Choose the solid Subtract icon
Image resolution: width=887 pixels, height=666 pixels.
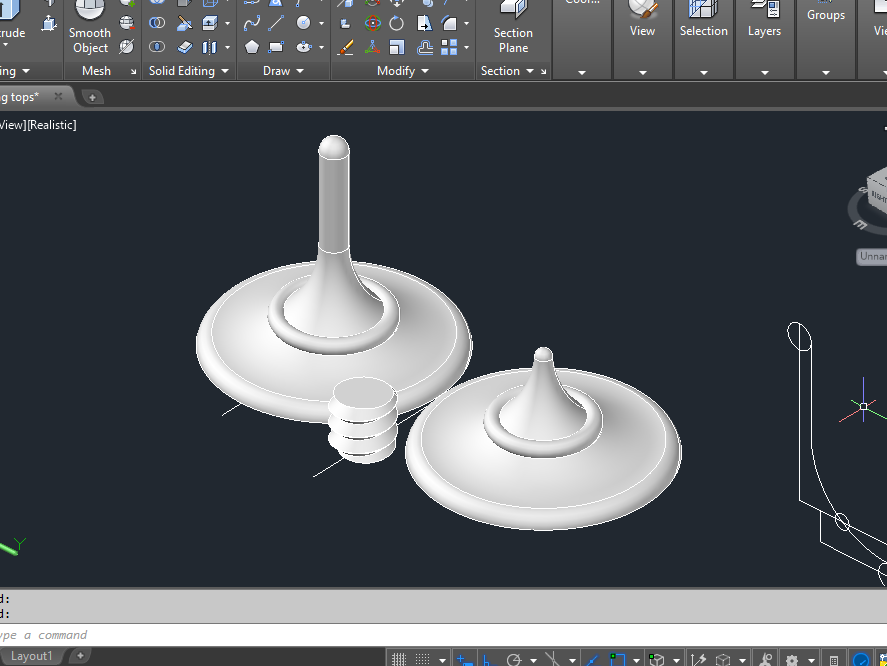click(x=157, y=23)
